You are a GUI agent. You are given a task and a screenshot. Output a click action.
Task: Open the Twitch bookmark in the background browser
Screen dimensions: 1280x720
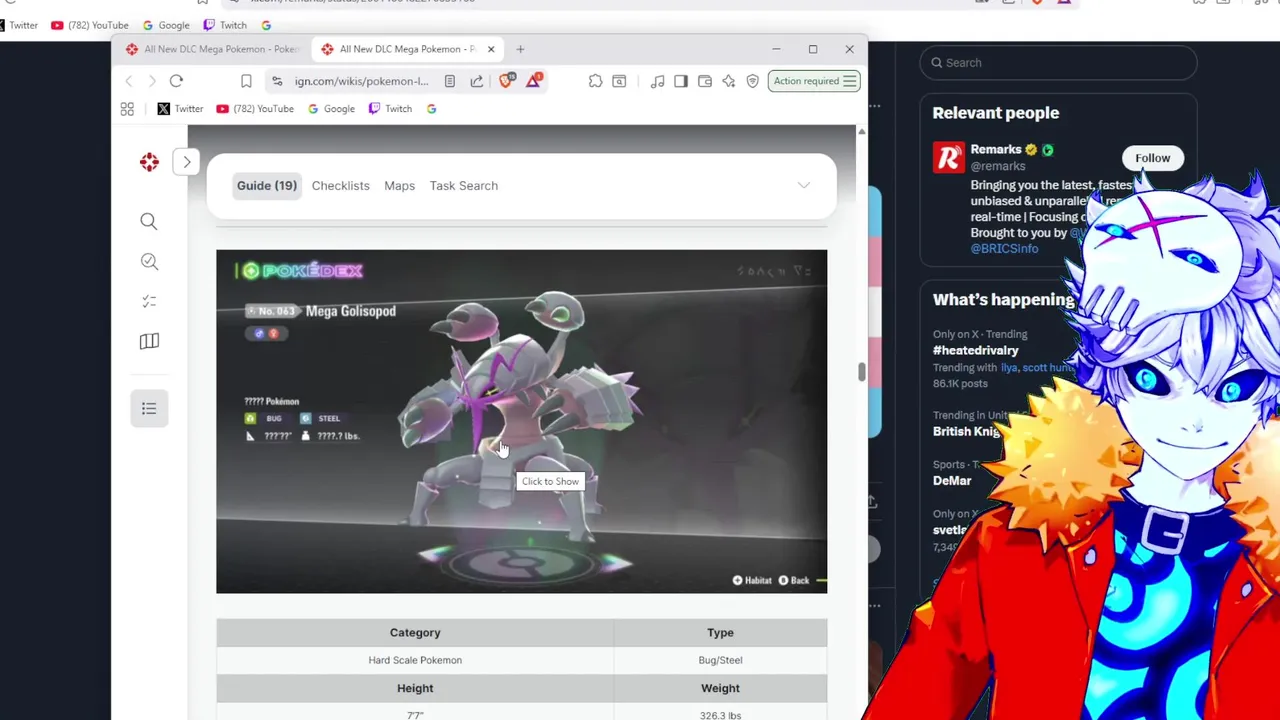pos(225,25)
